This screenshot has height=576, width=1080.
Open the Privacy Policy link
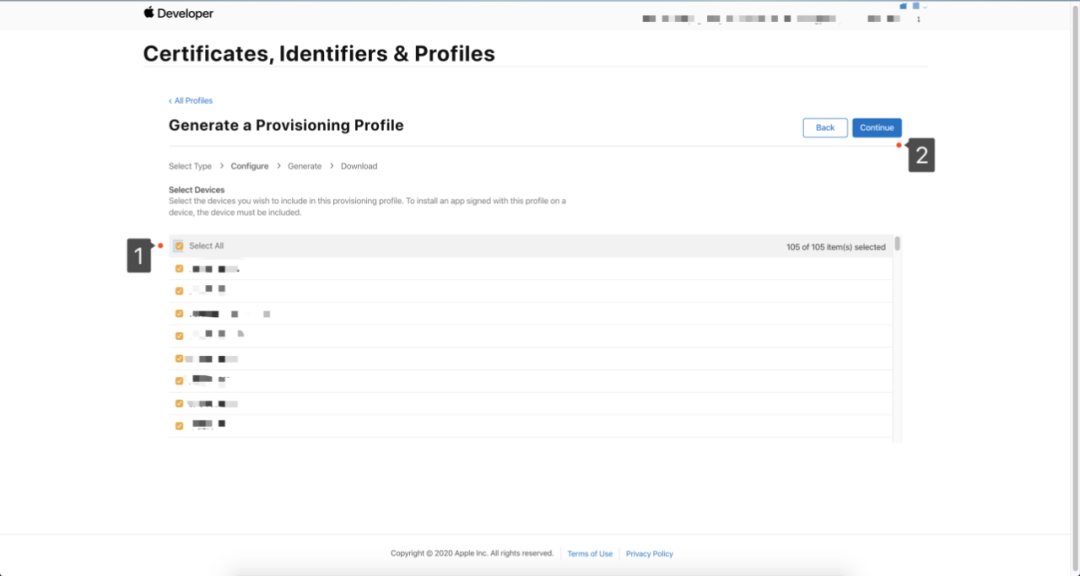pos(650,554)
